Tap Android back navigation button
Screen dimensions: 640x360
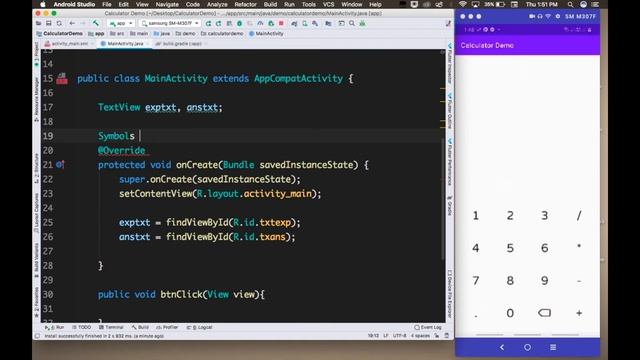502,347
